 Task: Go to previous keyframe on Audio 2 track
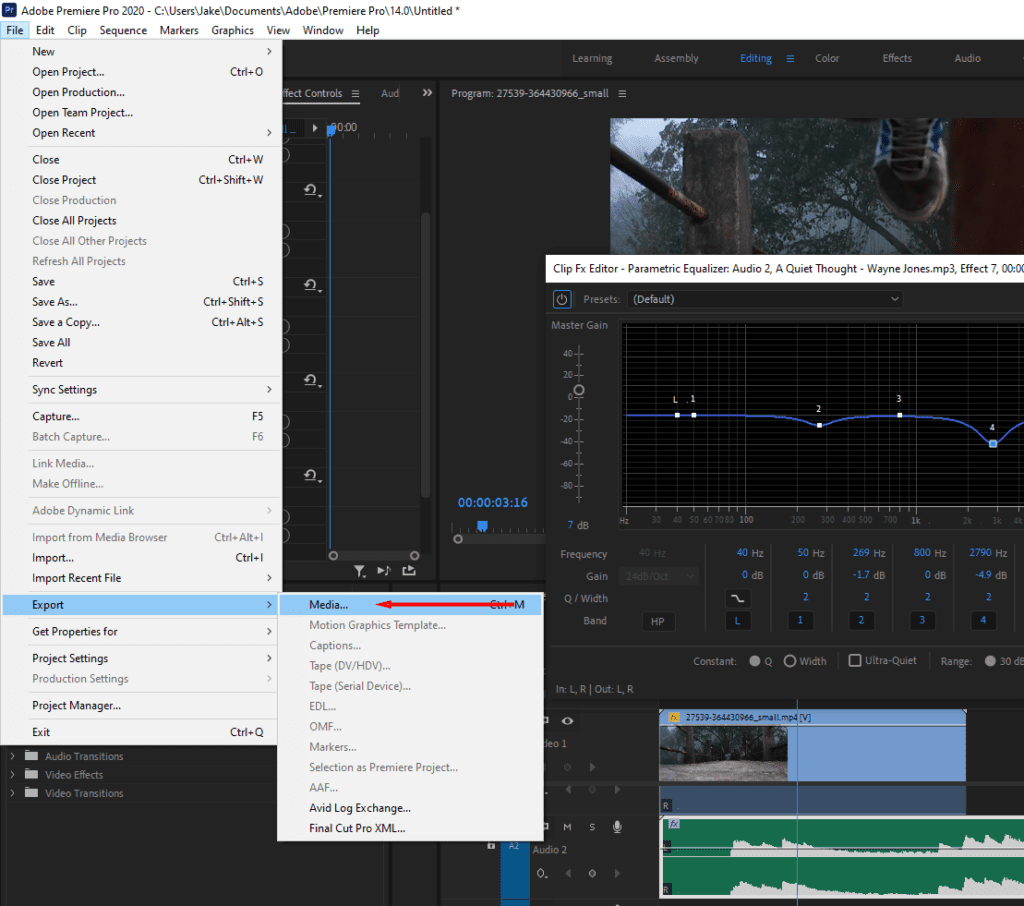(x=568, y=873)
